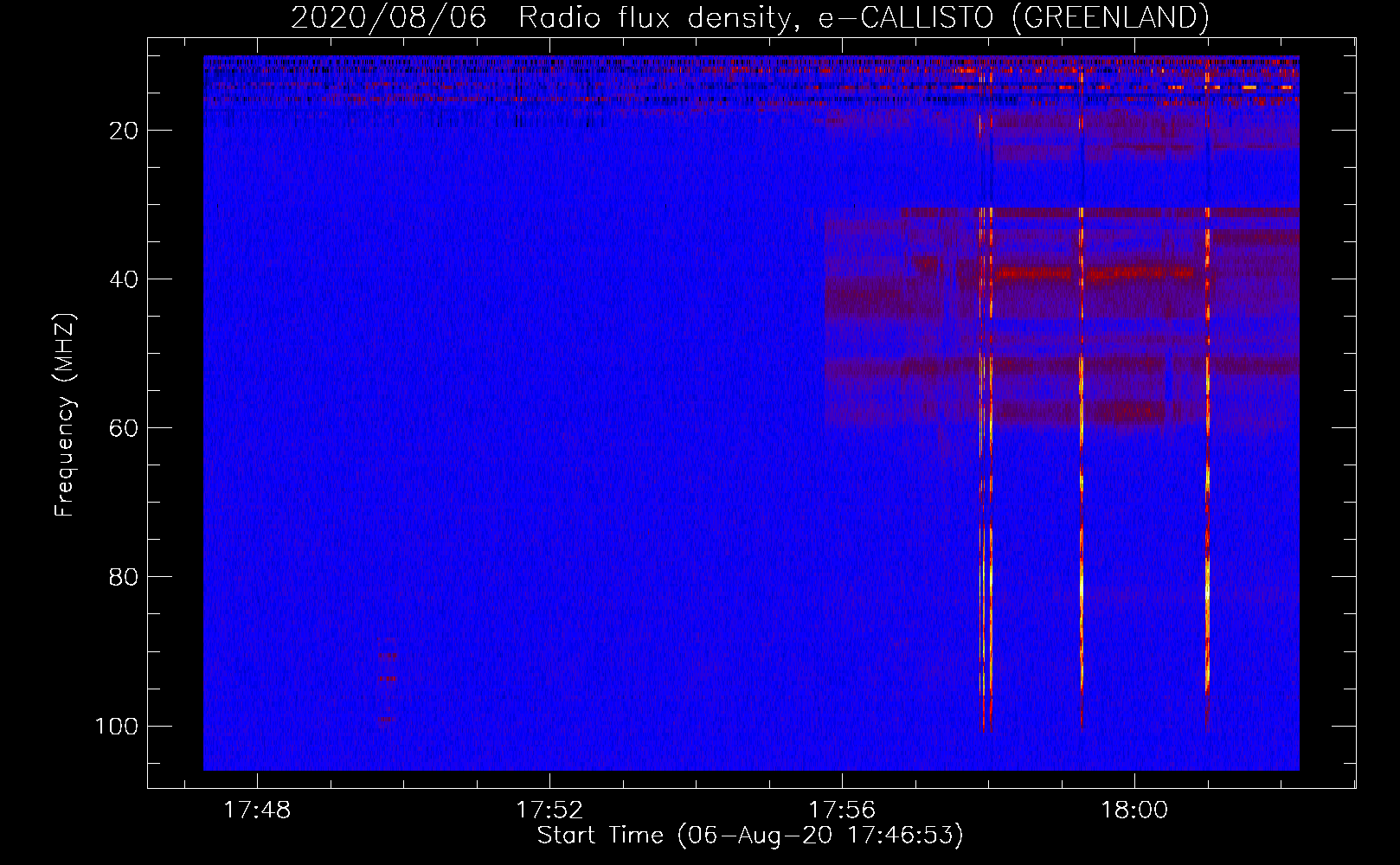Click the 40 MHz frequency tick label
Viewport: 1400px width, 865px height.
(x=124, y=279)
